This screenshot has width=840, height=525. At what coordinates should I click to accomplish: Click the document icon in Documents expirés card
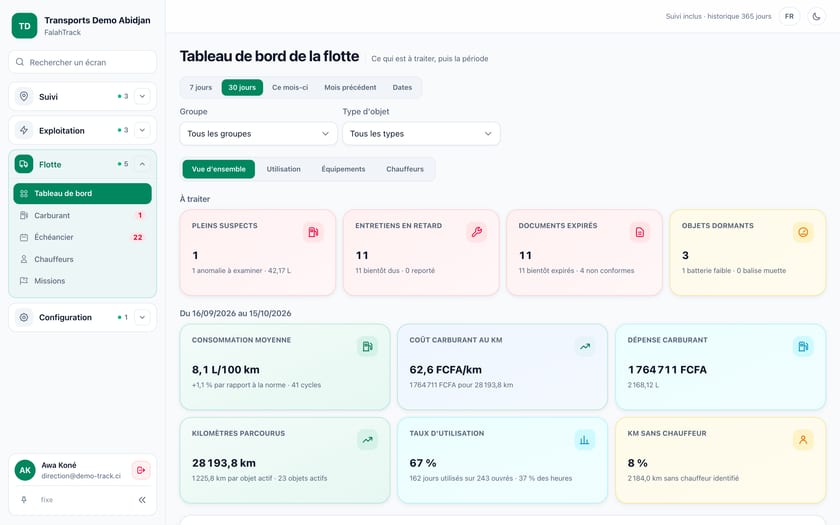point(640,232)
